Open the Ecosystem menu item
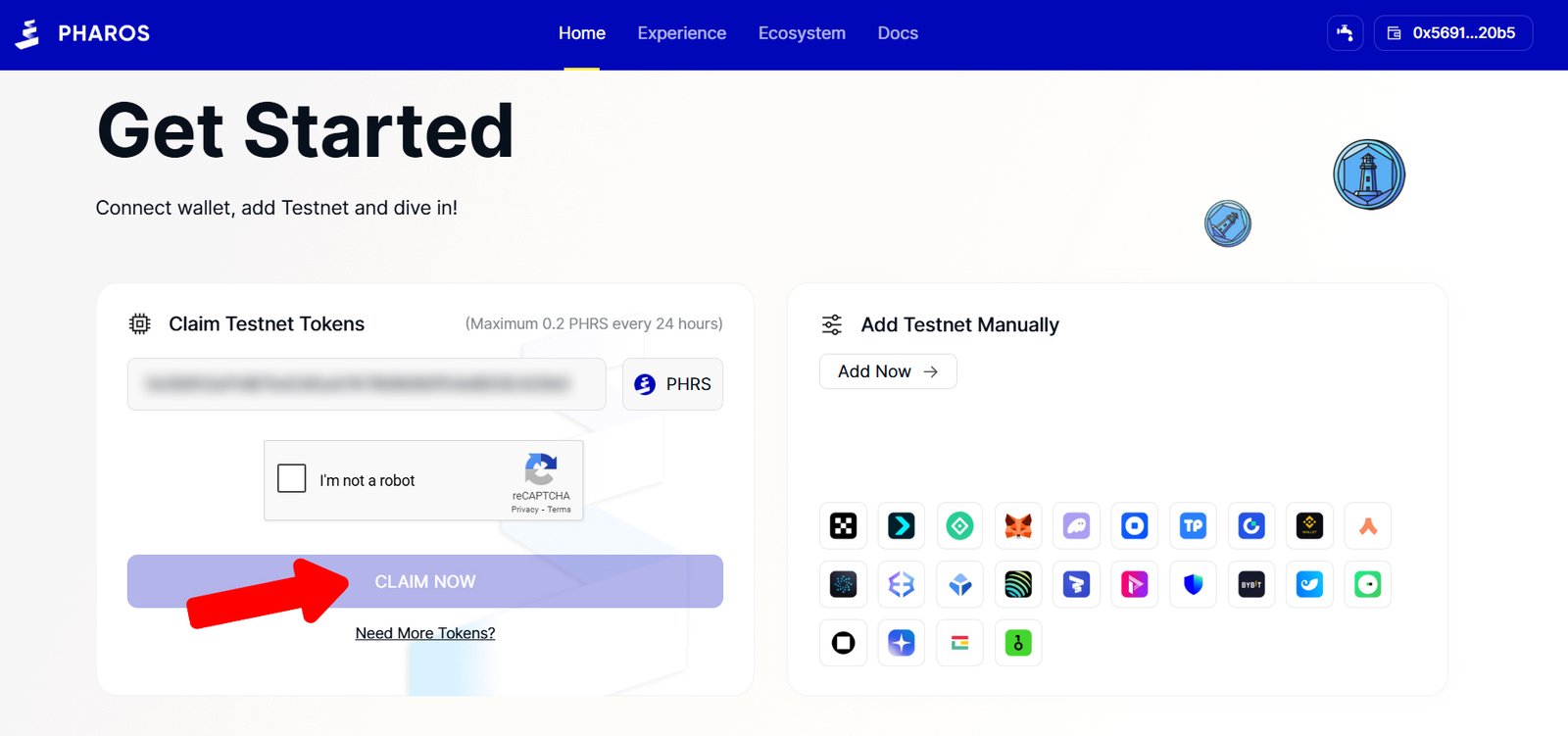This screenshot has height=736, width=1568. click(802, 33)
